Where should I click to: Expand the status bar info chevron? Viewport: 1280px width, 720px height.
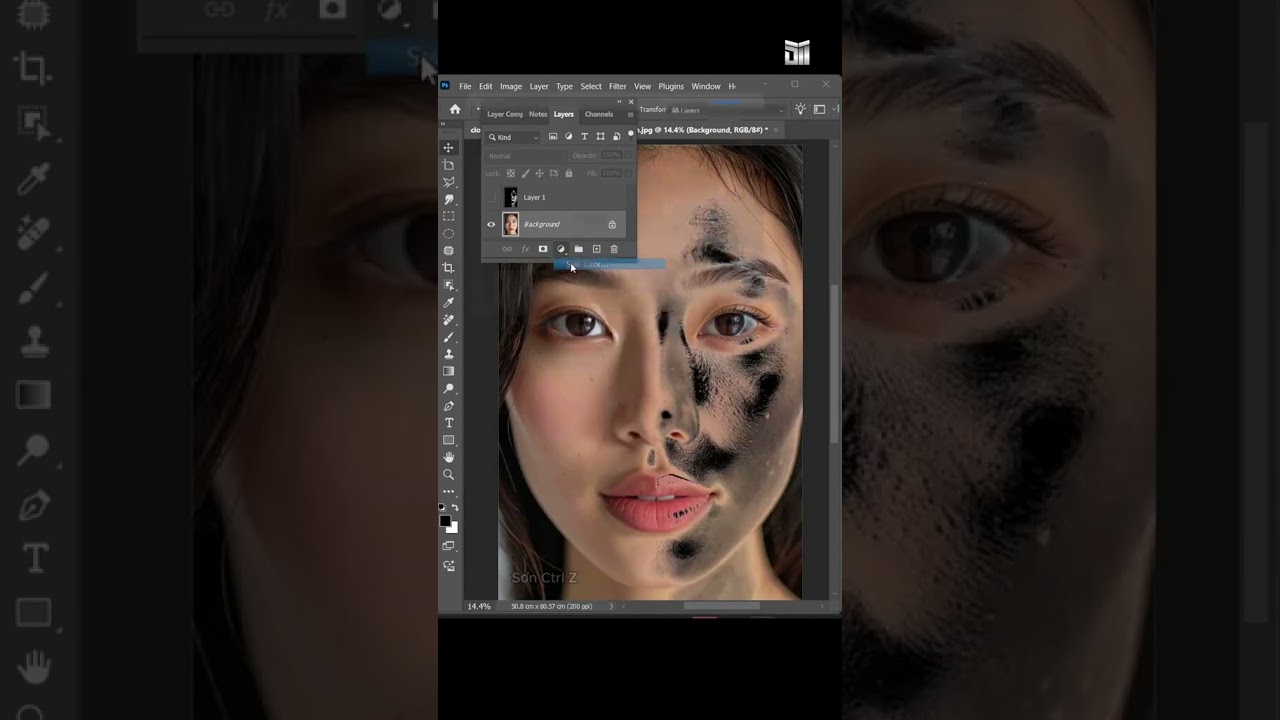tap(612, 606)
